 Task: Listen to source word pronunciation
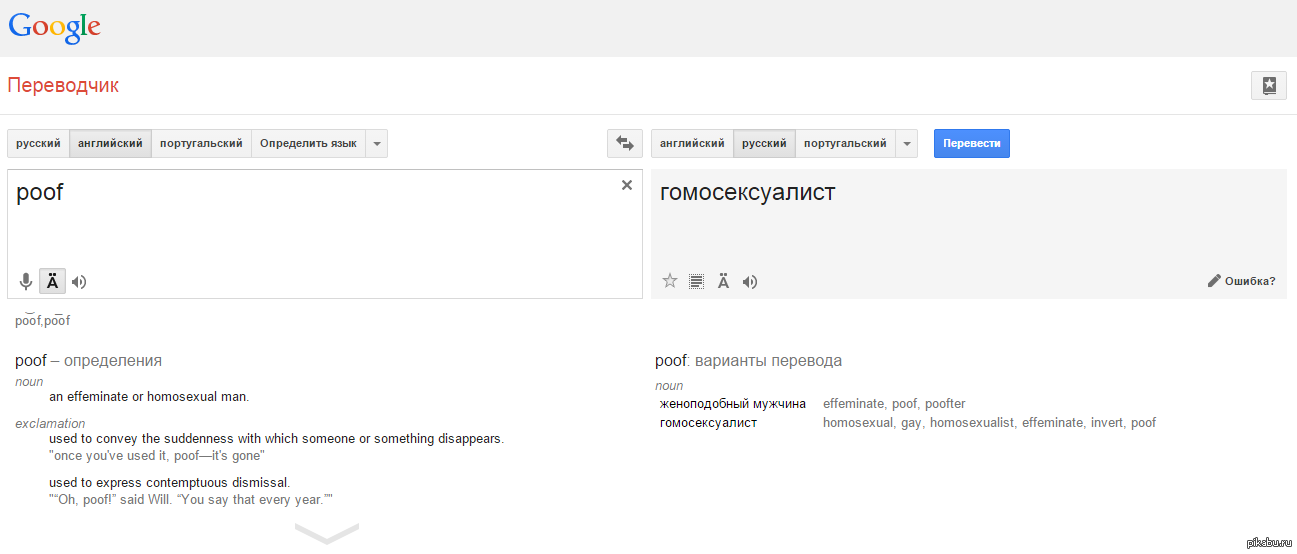79,282
